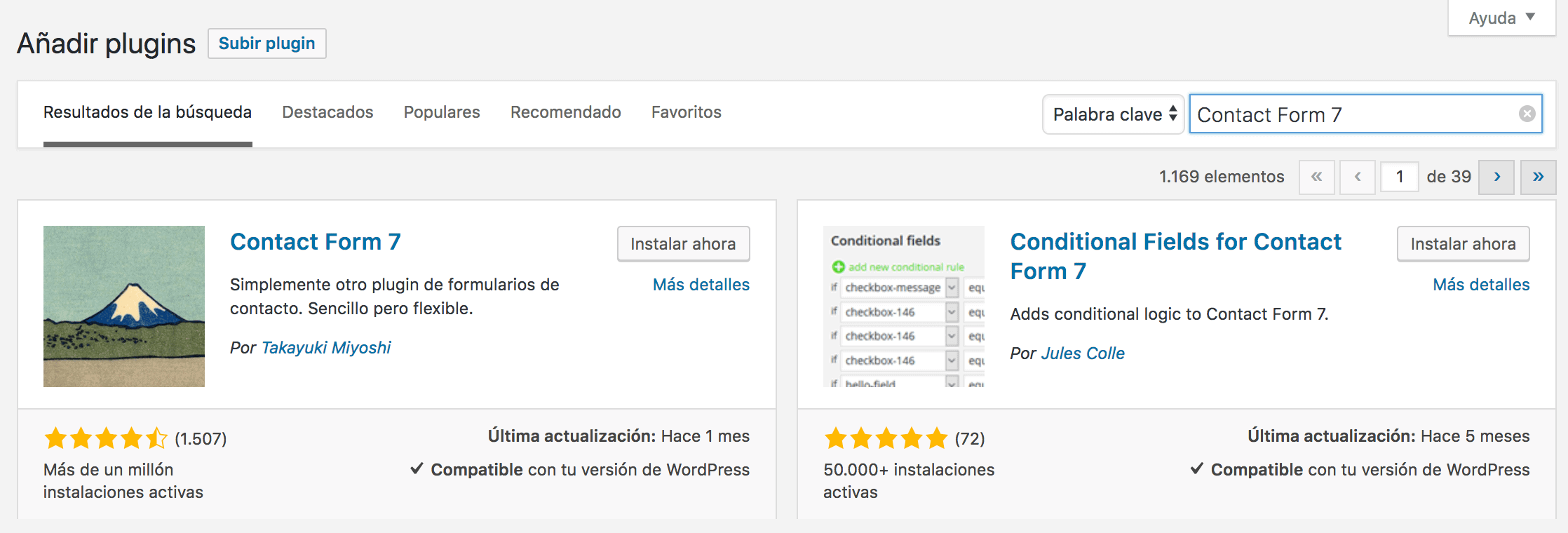Viewport: 1568px width, 533px height.
Task: Select 'Adds conditional logic to Contact Form 7.' description
Action: pos(1169,314)
